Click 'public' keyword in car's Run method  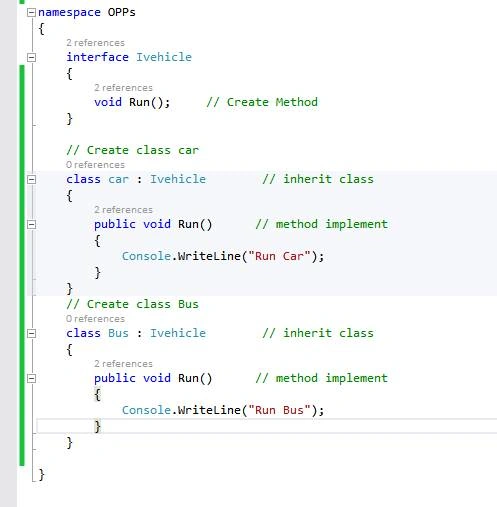click(115, 224)
